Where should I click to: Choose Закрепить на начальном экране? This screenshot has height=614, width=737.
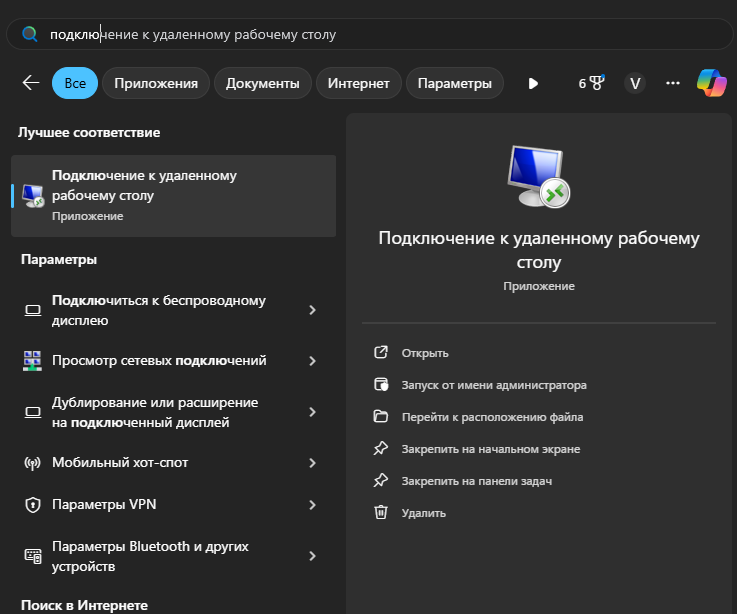(x=491, y=449)
